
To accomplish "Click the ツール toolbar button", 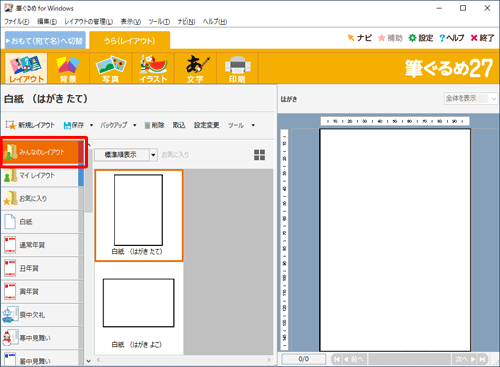I will 236,125.
